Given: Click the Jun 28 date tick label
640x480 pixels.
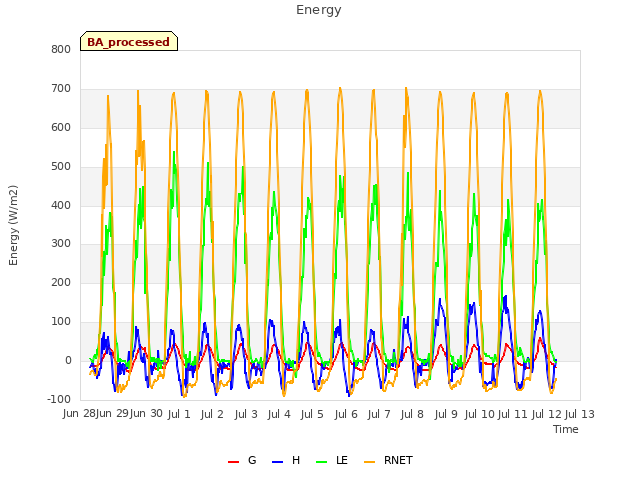Looking at the screenshot, I should (79, 414).
